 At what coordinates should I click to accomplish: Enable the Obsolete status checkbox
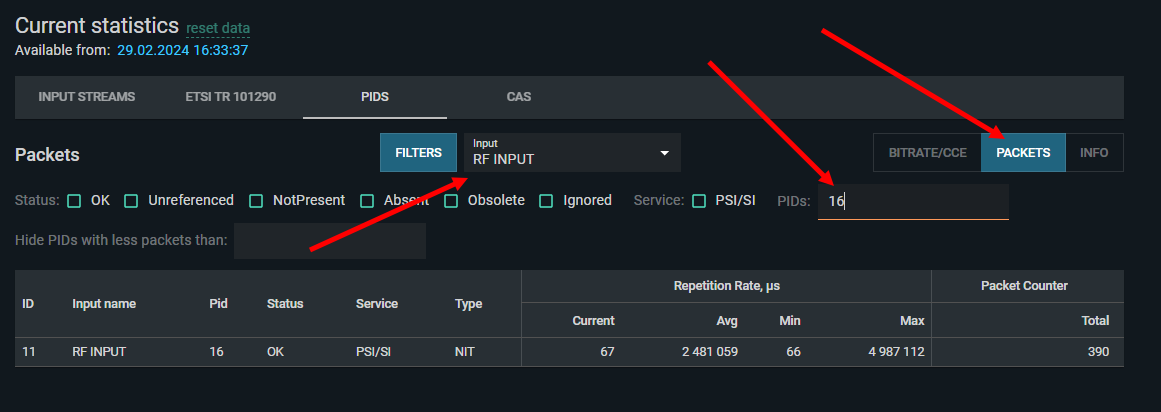click(x=452, y=201)
